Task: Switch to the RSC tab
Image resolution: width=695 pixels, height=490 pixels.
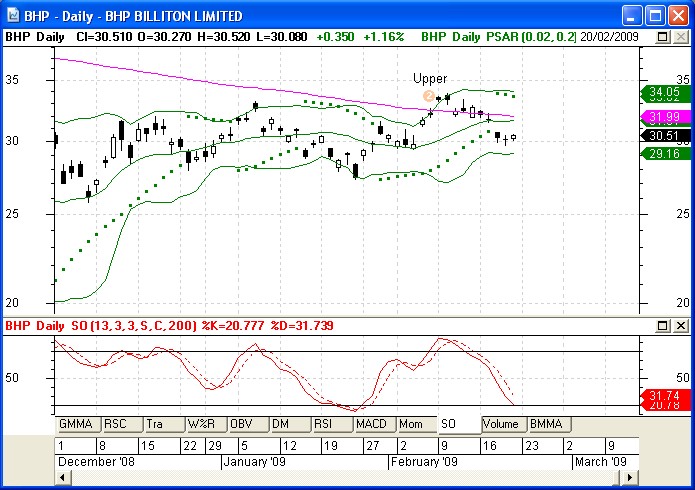Action: [121, 424]
